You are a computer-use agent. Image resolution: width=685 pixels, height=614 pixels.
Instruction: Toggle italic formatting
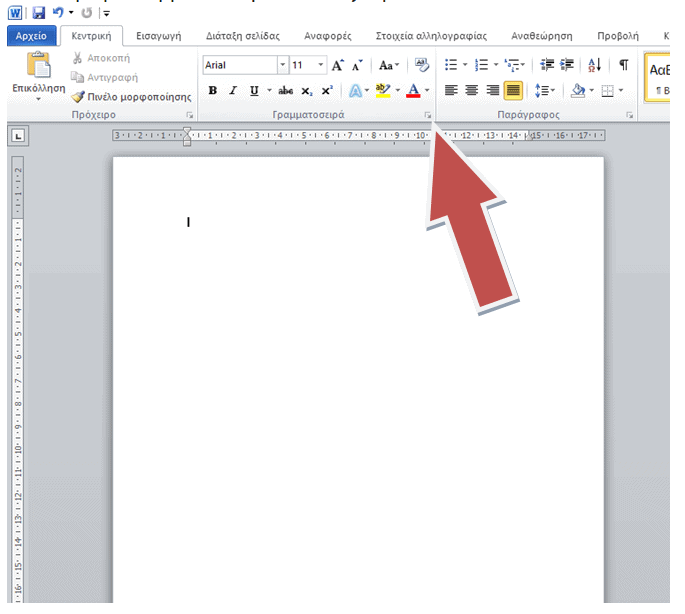click(x=233, y=90)
